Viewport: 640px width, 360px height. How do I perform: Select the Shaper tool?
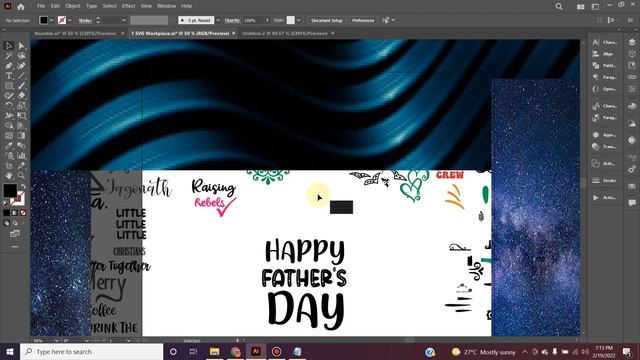tap(9, 96)
